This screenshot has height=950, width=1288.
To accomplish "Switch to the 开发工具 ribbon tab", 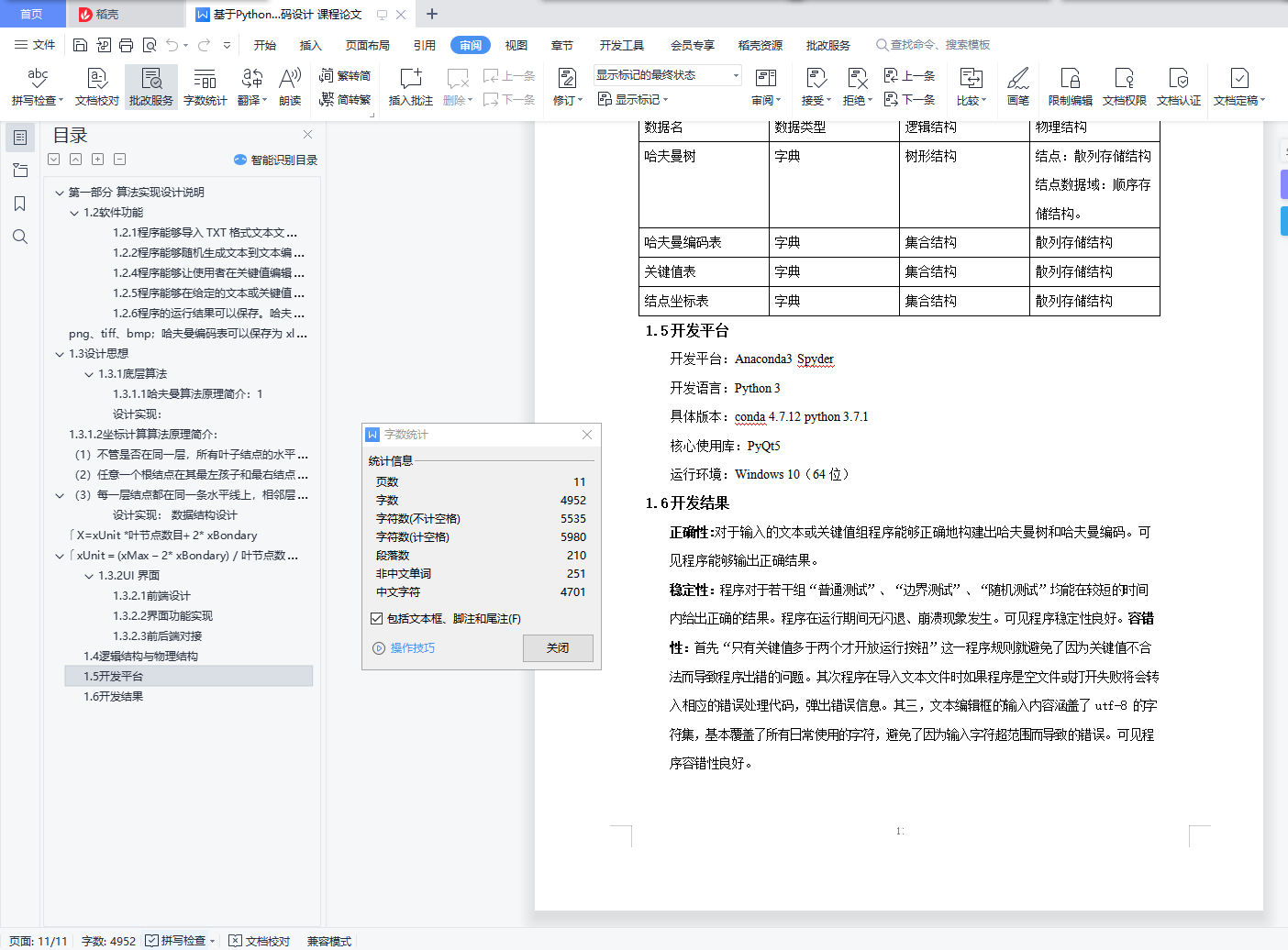I will (x=622, y=45).
